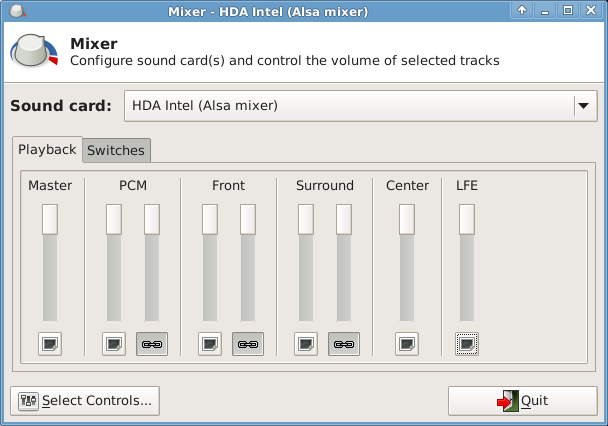Toggle the Surround channel lock link icon
Image resolution: width=608 pixels, height=426 pixels.
pyautogui.click(x=344, y=344)
